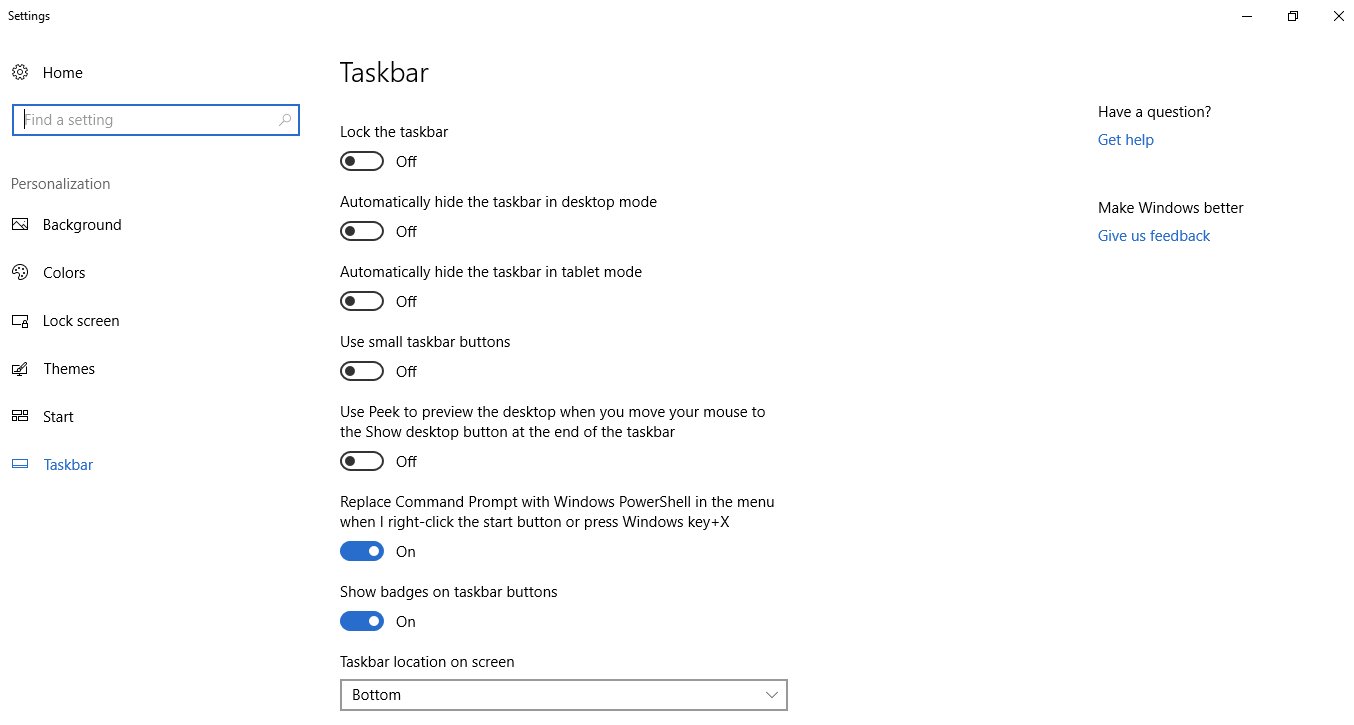Choose Start under Personalization
Viewport: 1354px width, 725px height.
[x=57, y=416]
